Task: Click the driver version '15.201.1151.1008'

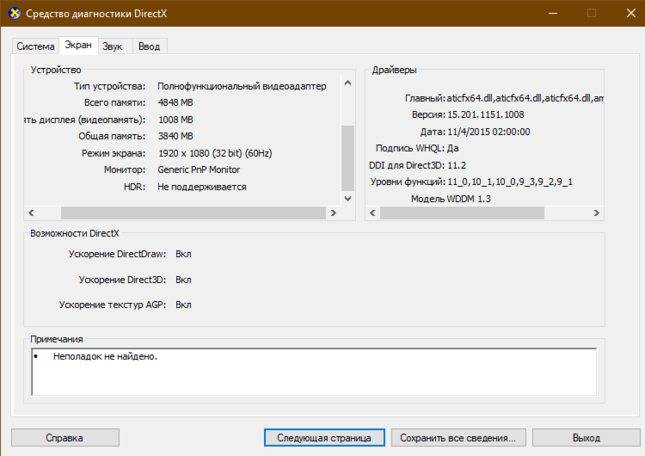Action: [x=486, y=114]
